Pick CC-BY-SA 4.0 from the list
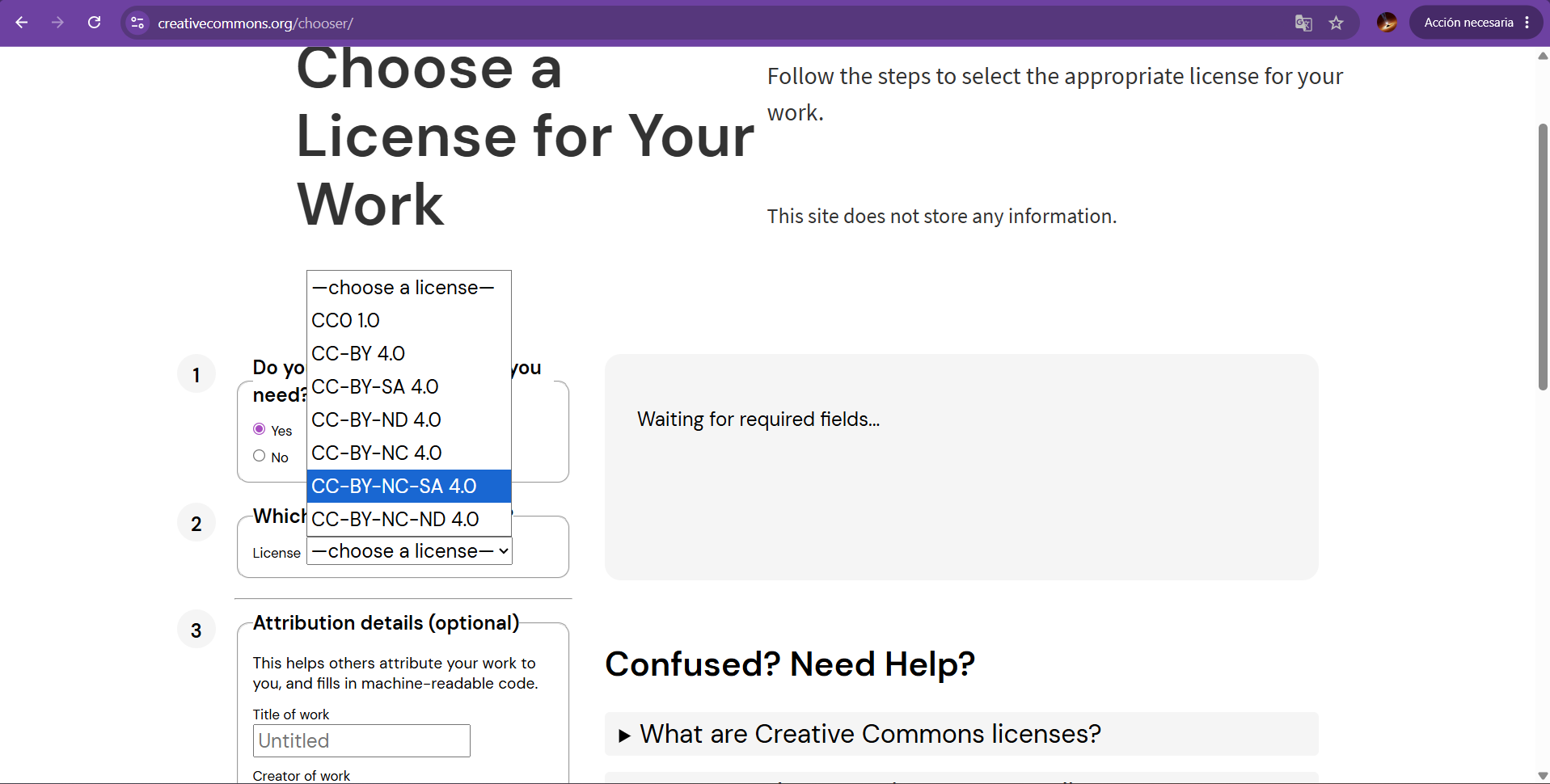Screen dimensions: 1550x784 point(409,386)
